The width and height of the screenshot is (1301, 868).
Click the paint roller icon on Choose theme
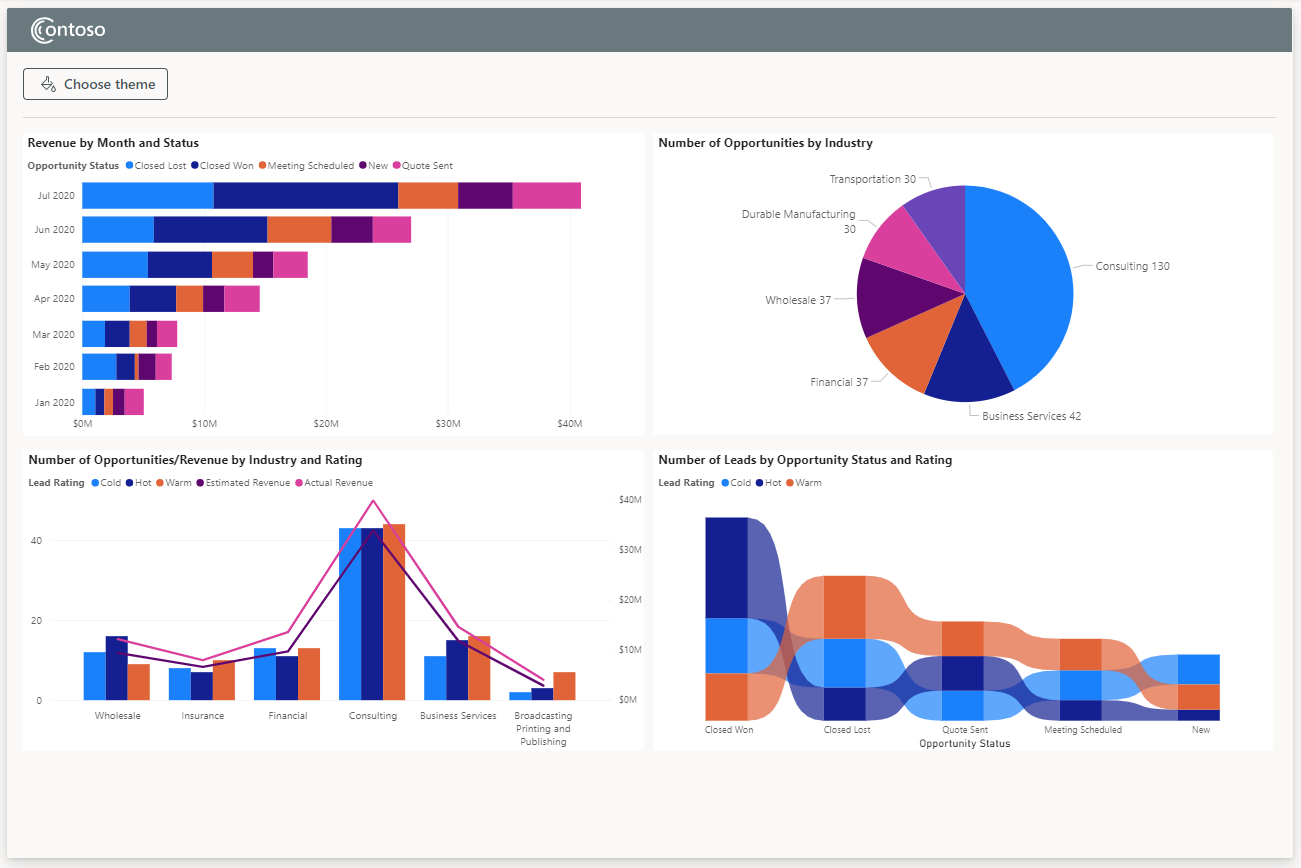point(47,84)
